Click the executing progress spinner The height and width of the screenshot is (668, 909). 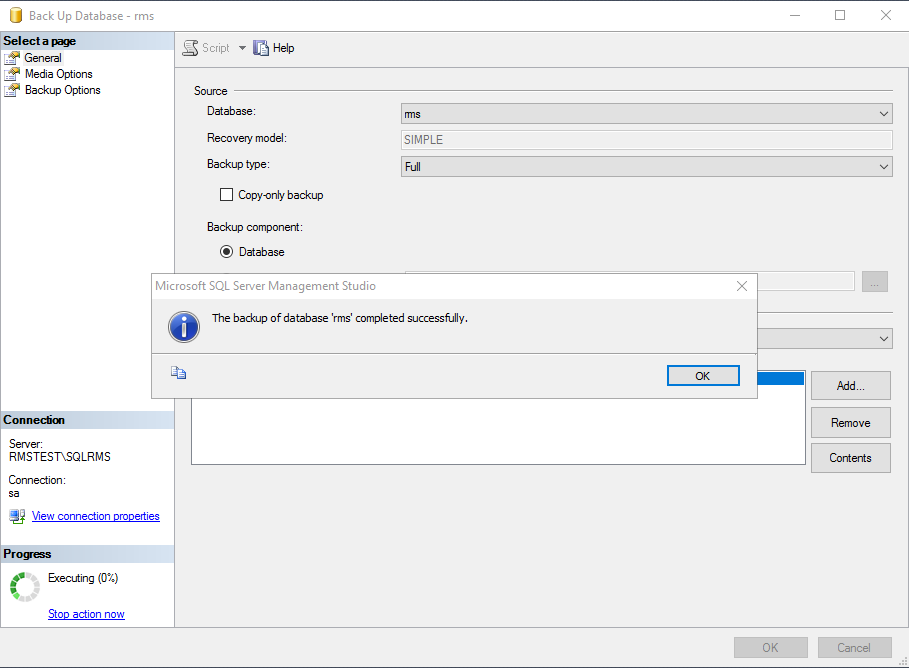(x=25, y=587)
